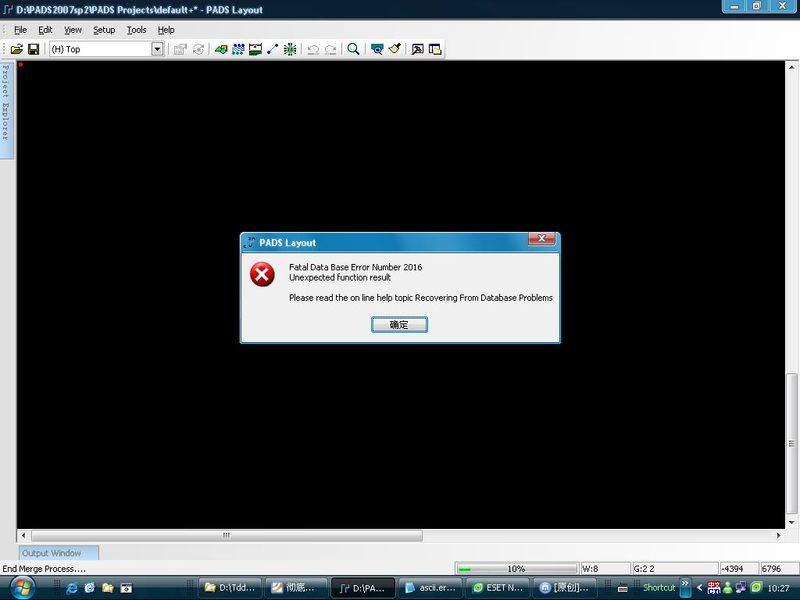Click the horizontal scrollbar right arrow
Screen dimensions: 800x600
click(x=778, y=536)
